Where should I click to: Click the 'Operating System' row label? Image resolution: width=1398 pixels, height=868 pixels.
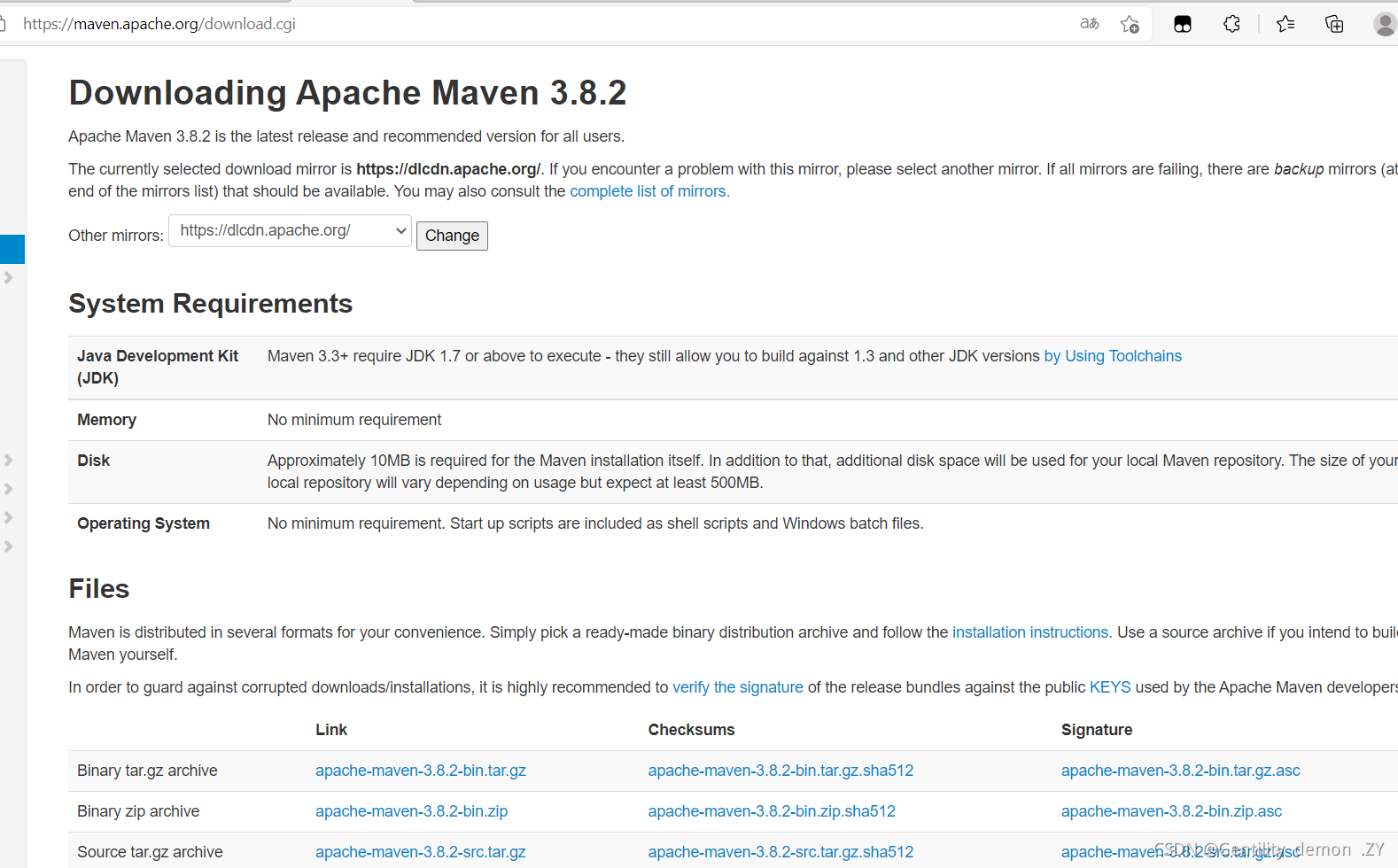[144, 523]
